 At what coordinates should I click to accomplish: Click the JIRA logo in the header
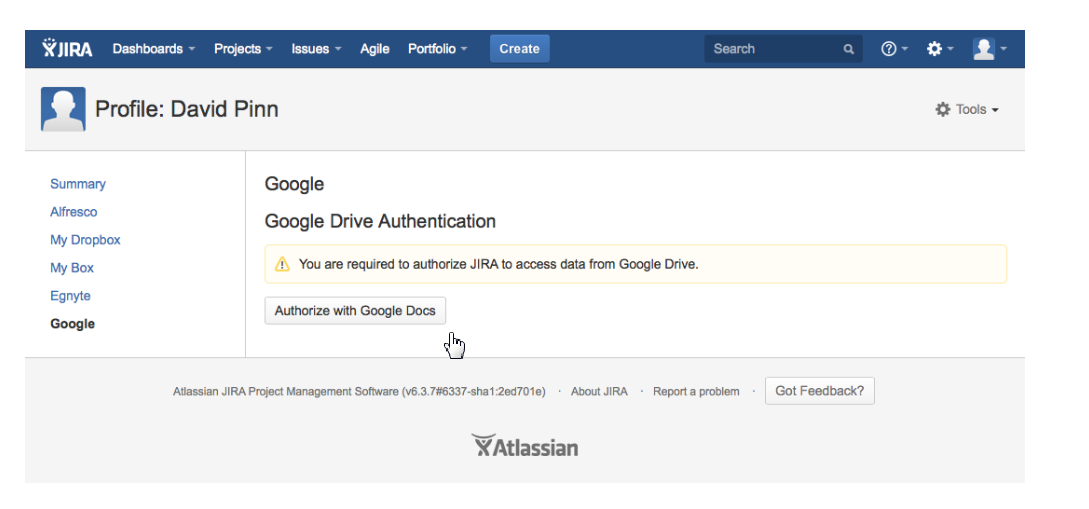point(67,49)
